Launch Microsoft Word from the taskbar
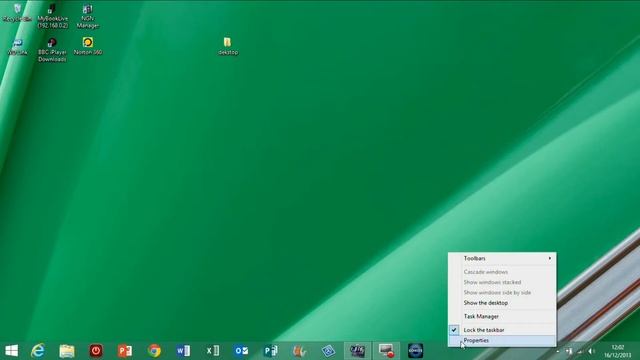This screenshot has height=360, width=640. (x=183, y=351)
